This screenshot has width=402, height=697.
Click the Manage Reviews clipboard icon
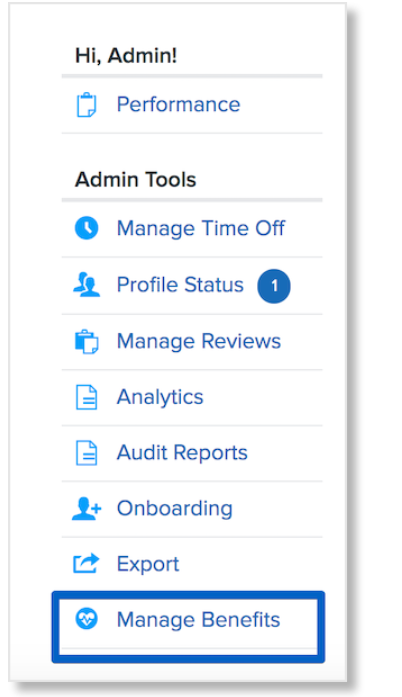tap(86, 342)
